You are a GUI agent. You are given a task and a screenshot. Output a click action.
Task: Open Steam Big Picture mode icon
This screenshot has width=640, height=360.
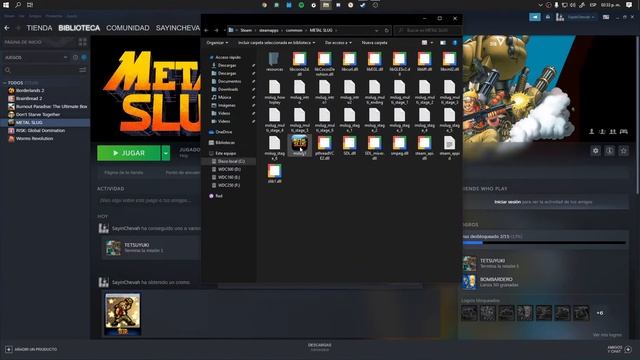tap(606, 17)
